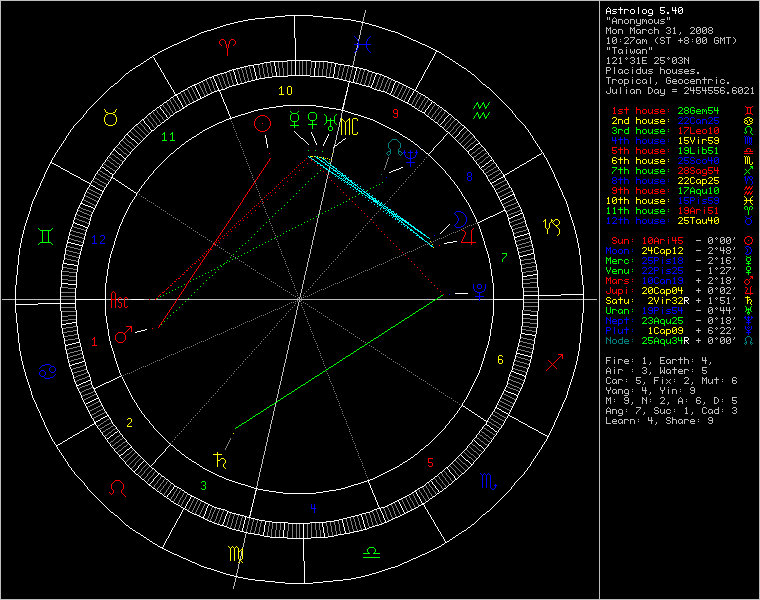
Task: Click house number 9 in the wheel
Action: [x=396, y=113]
